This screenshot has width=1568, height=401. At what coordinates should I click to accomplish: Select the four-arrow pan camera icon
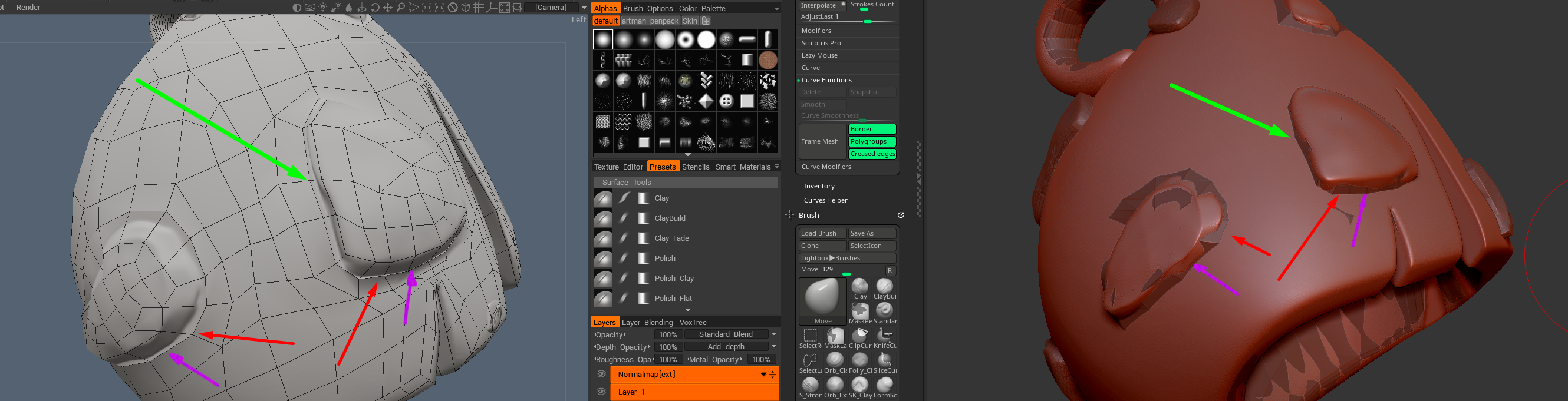388,8
